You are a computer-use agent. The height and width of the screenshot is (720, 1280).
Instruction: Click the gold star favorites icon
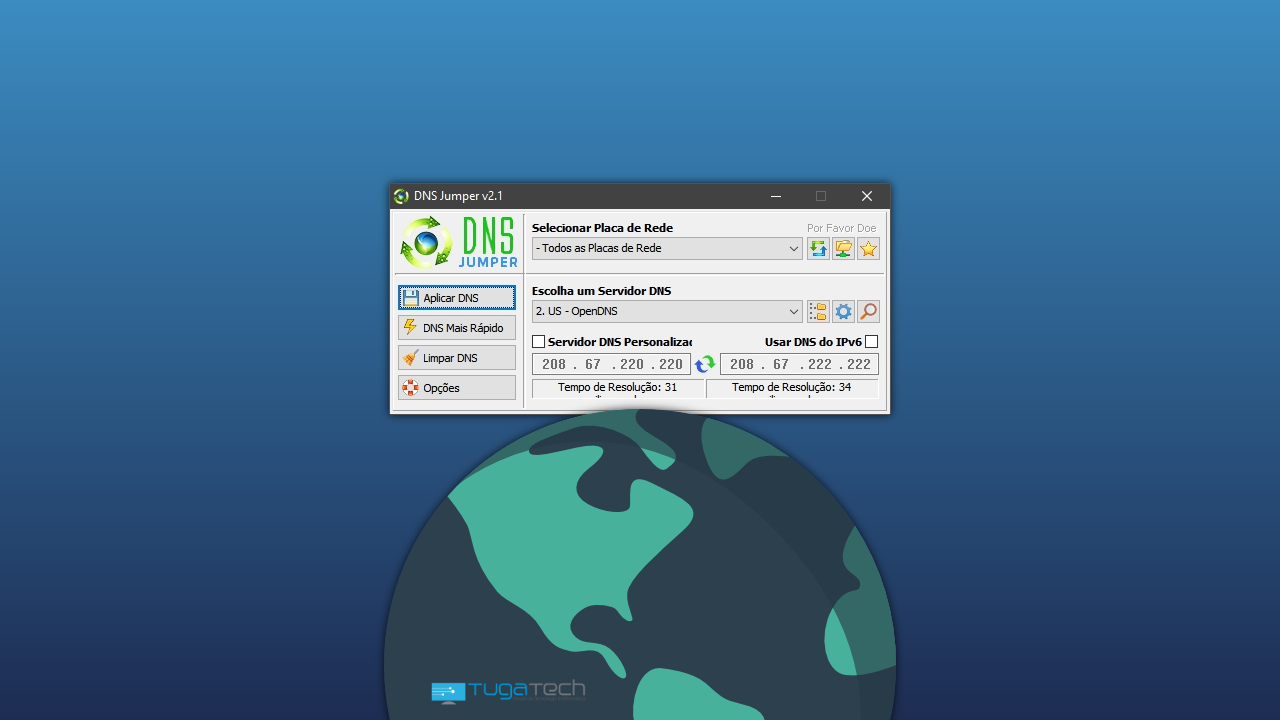click(868, 248)
